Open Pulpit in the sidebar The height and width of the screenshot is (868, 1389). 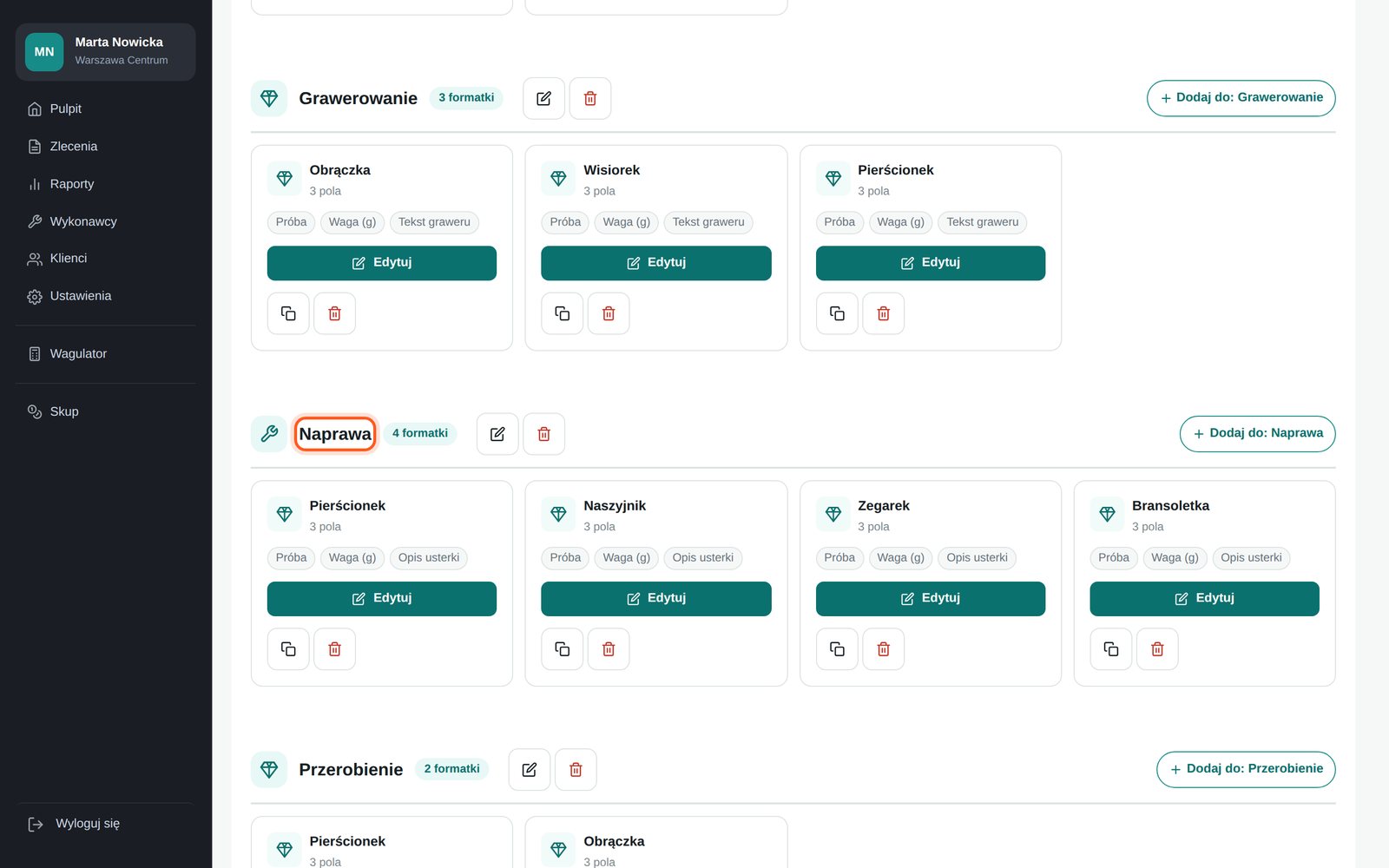[106, 108]
